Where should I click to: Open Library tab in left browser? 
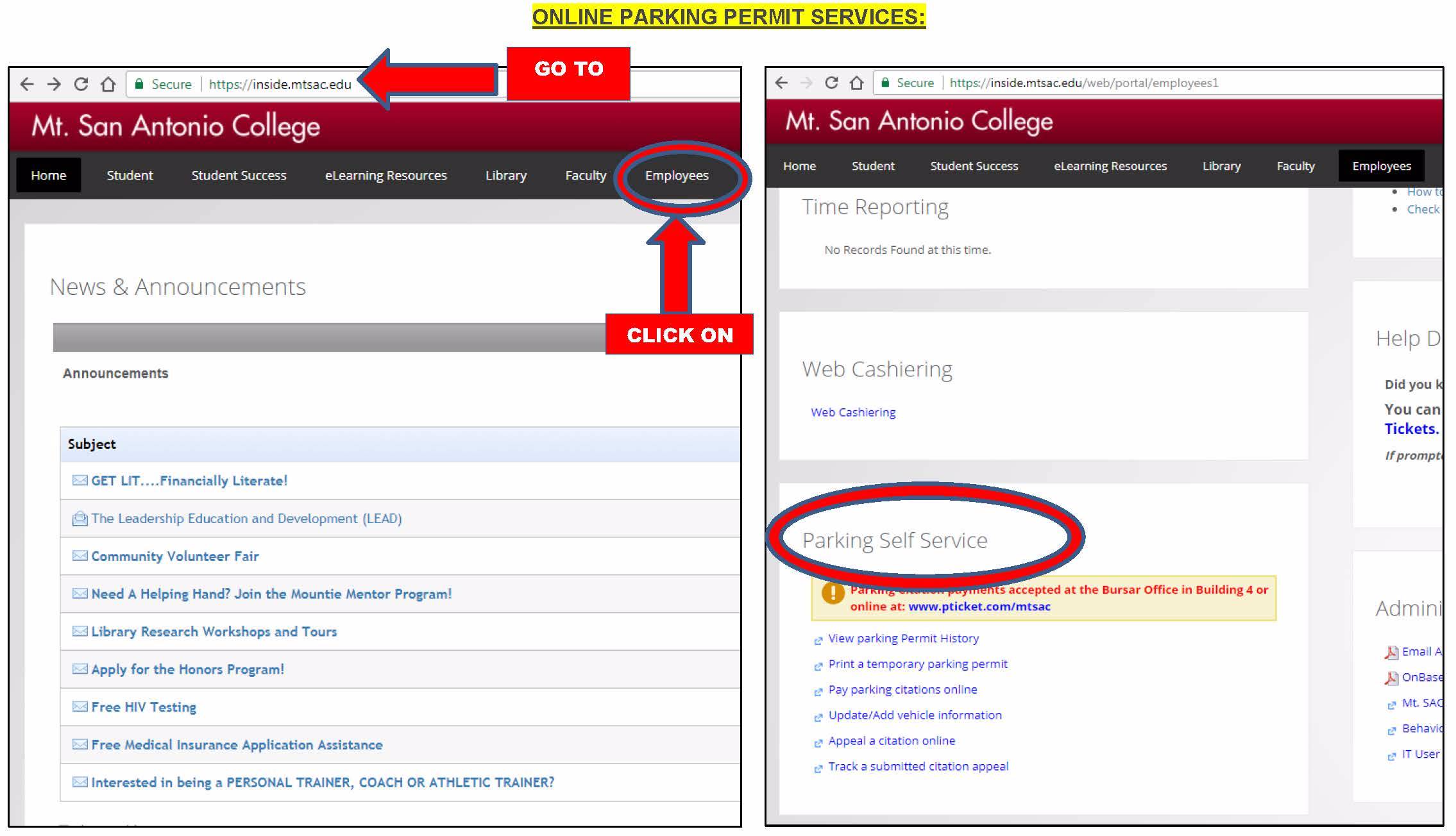pos(505,175)
